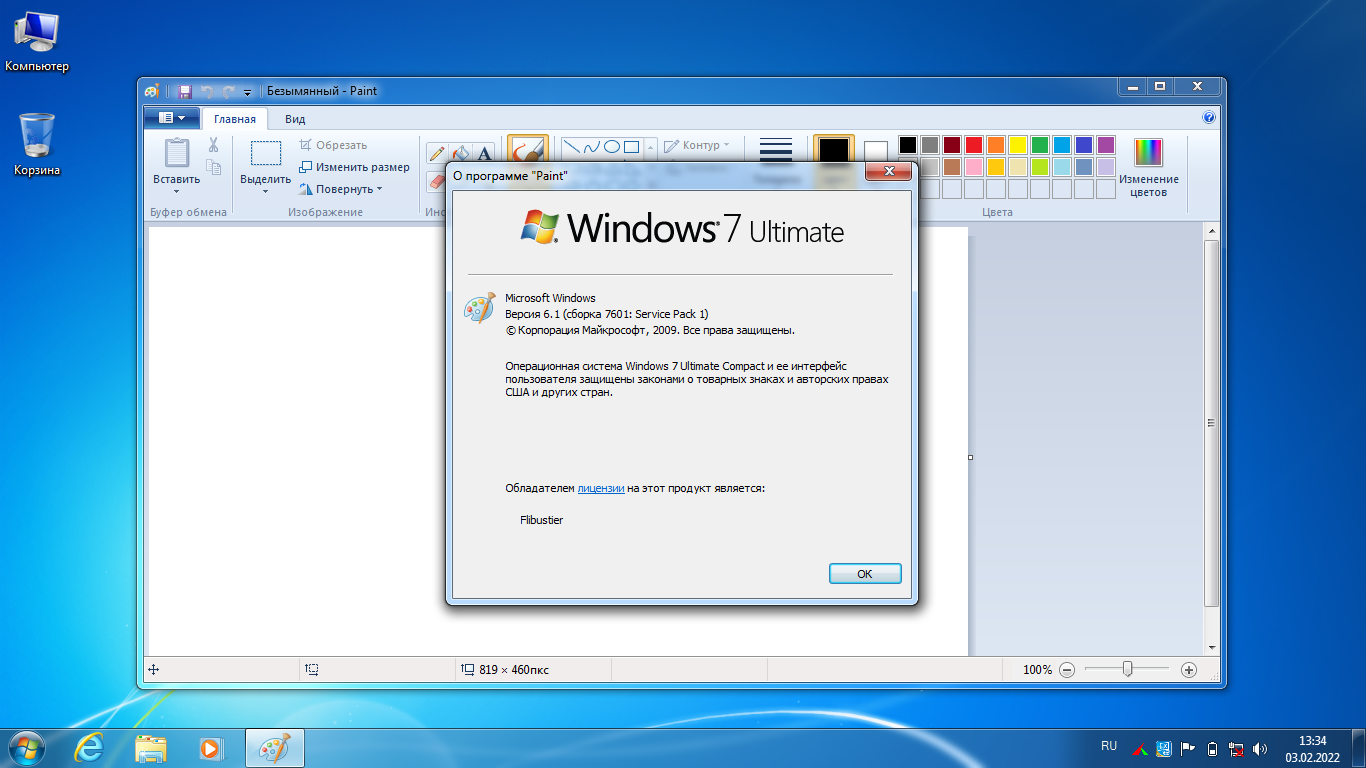Click the Help question mark icon
Image resolution: width=1366 pixels, height=768 pixels.
1209,117
